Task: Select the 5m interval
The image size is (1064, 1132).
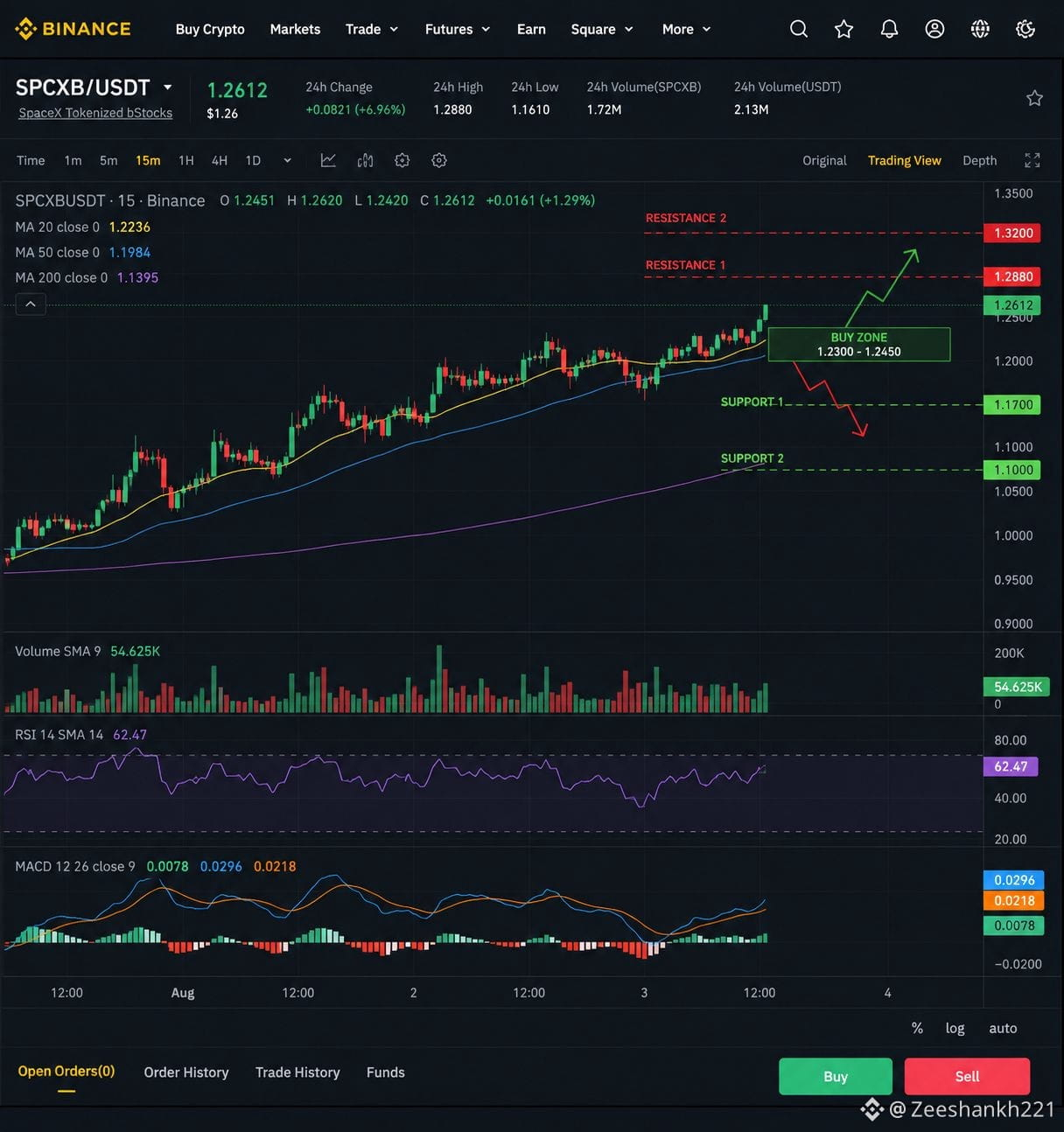Action: tap(108, 160)
